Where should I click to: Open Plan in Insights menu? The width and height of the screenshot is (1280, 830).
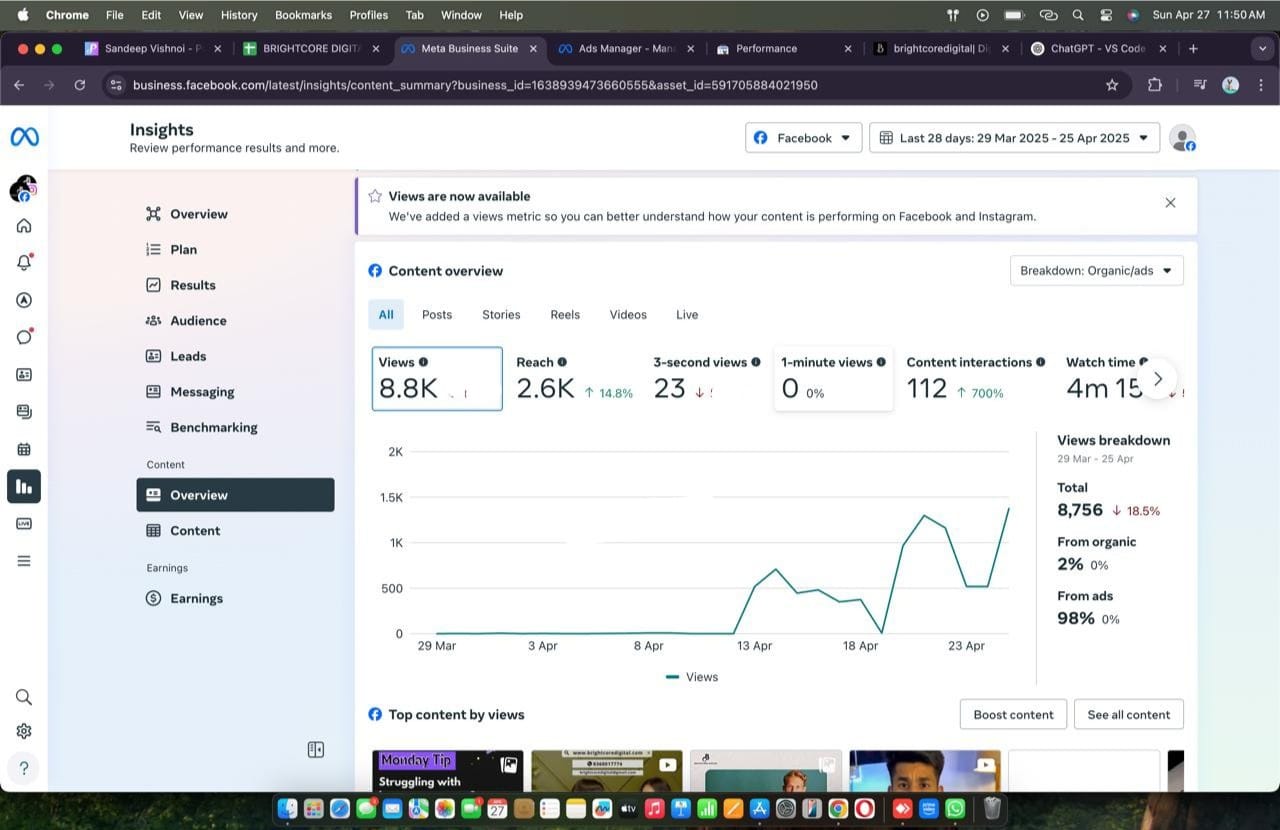click(x=183, y=249)
